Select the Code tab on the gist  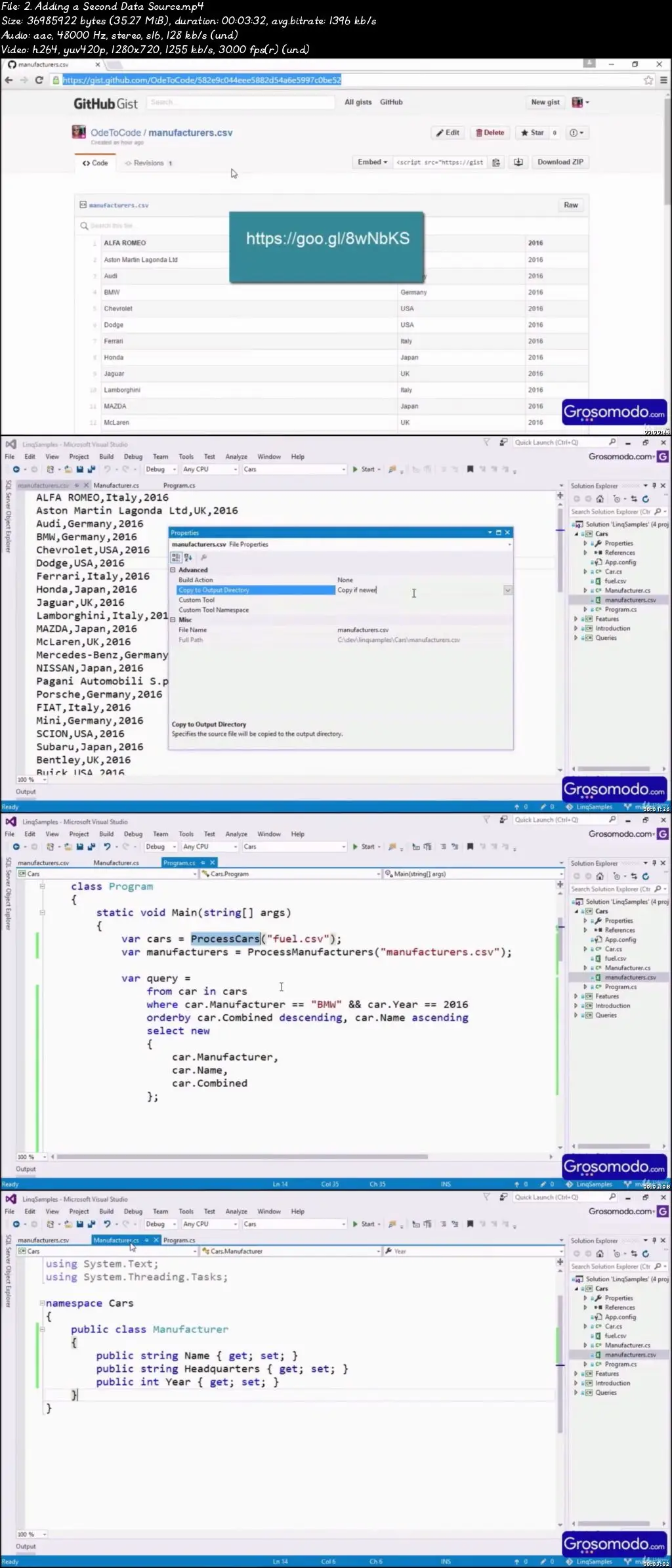click(x=95, y=163)
